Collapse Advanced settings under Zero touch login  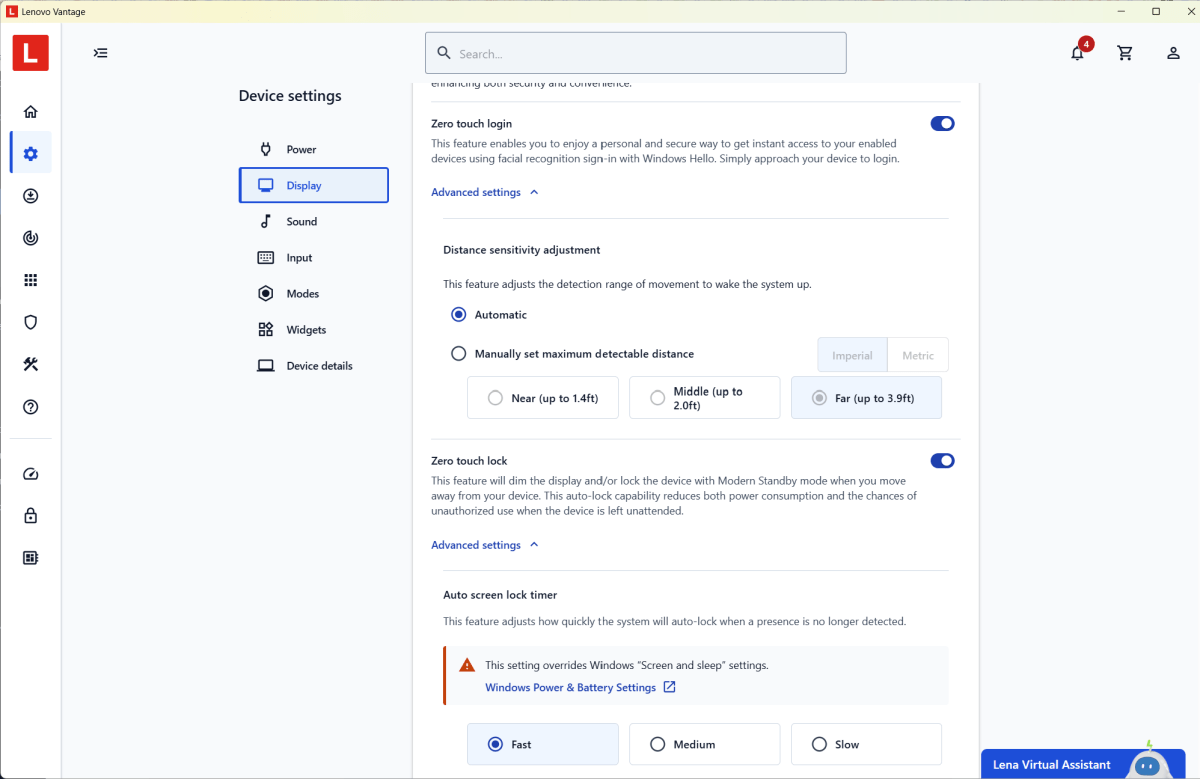point(485,192)
